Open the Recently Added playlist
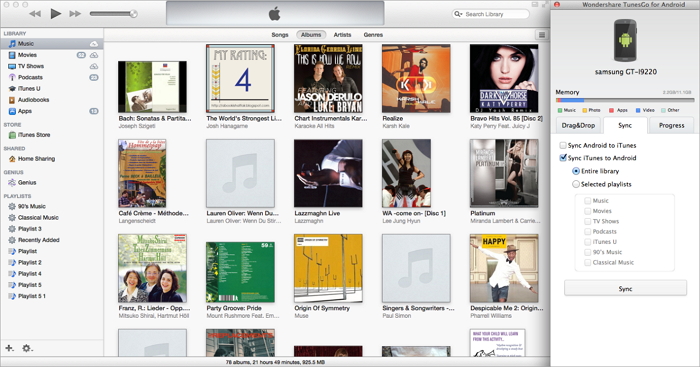The width and height of the screenshot is (700, 367). pos(51,240)
